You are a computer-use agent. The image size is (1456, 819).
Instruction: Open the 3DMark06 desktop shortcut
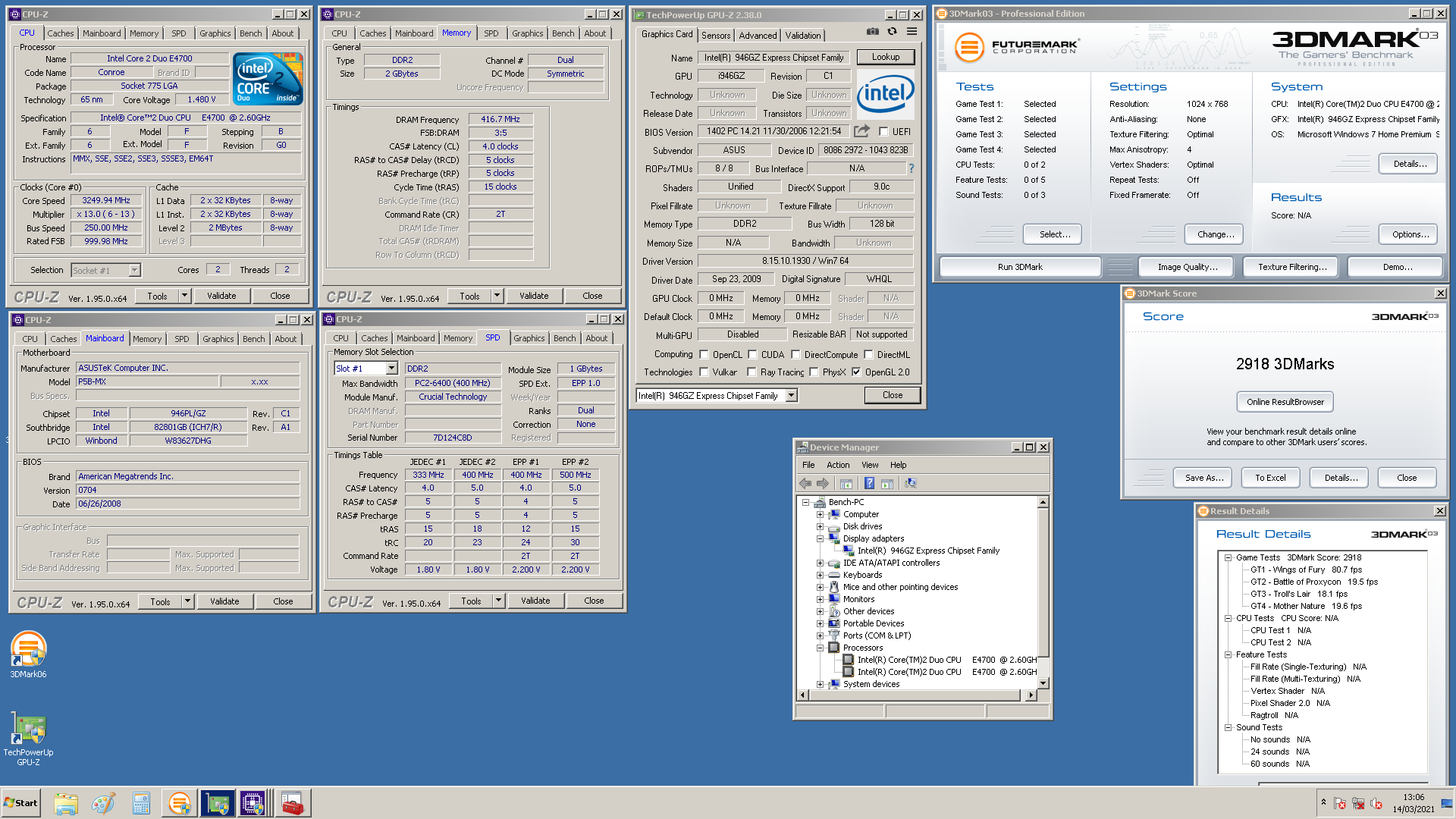tap(28, 655)
